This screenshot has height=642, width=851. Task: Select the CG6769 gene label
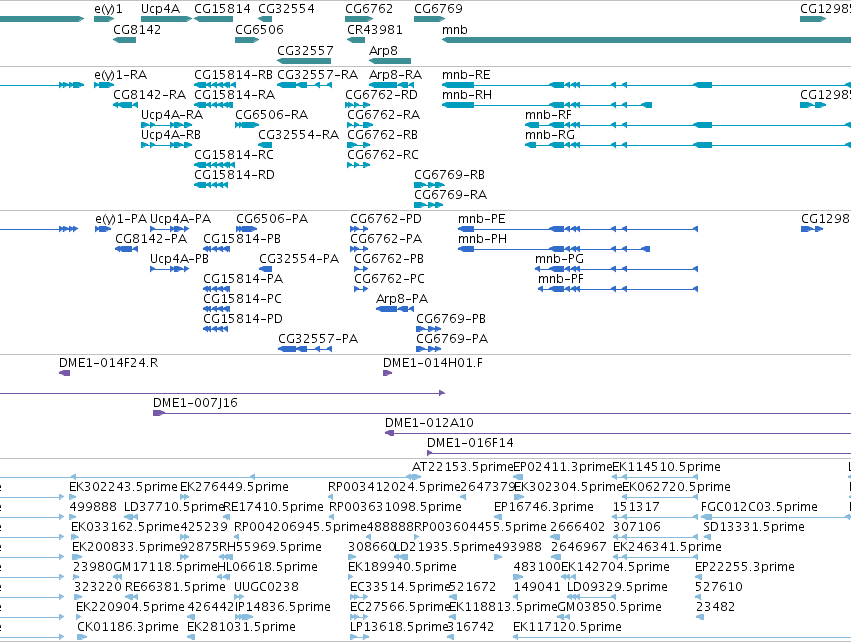[x=439, y=9]
